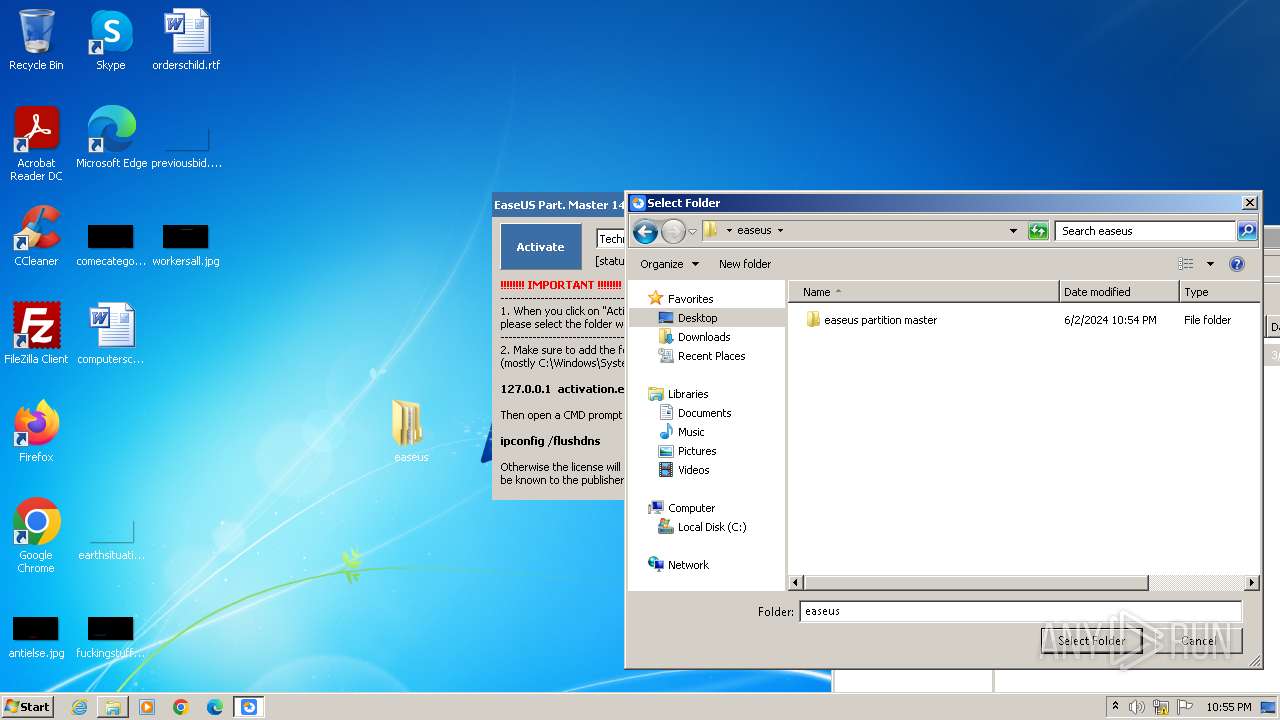The image size is (1280, 720).
Task: Select the computersc... Word document icon
Action: click(110, 334)
